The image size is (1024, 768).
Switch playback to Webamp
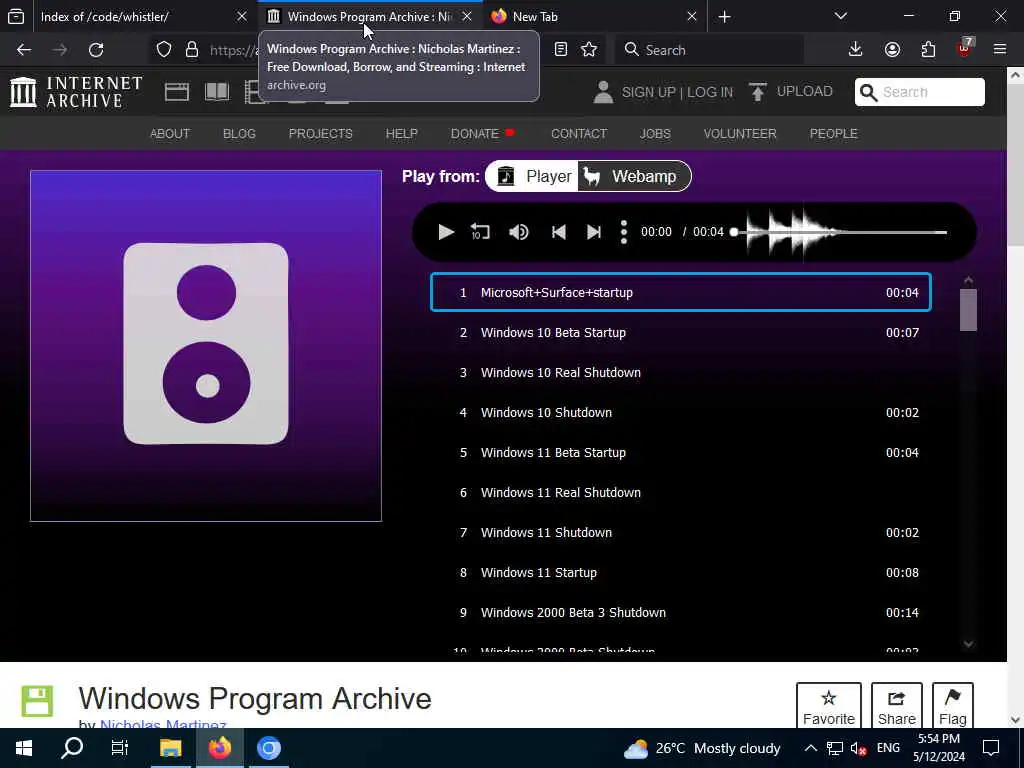click(633, 176)
